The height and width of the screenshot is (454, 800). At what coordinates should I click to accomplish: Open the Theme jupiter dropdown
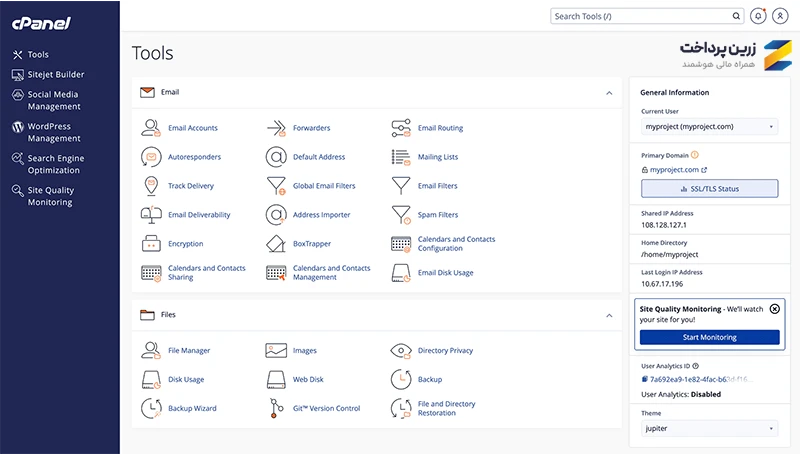point(710,428)
